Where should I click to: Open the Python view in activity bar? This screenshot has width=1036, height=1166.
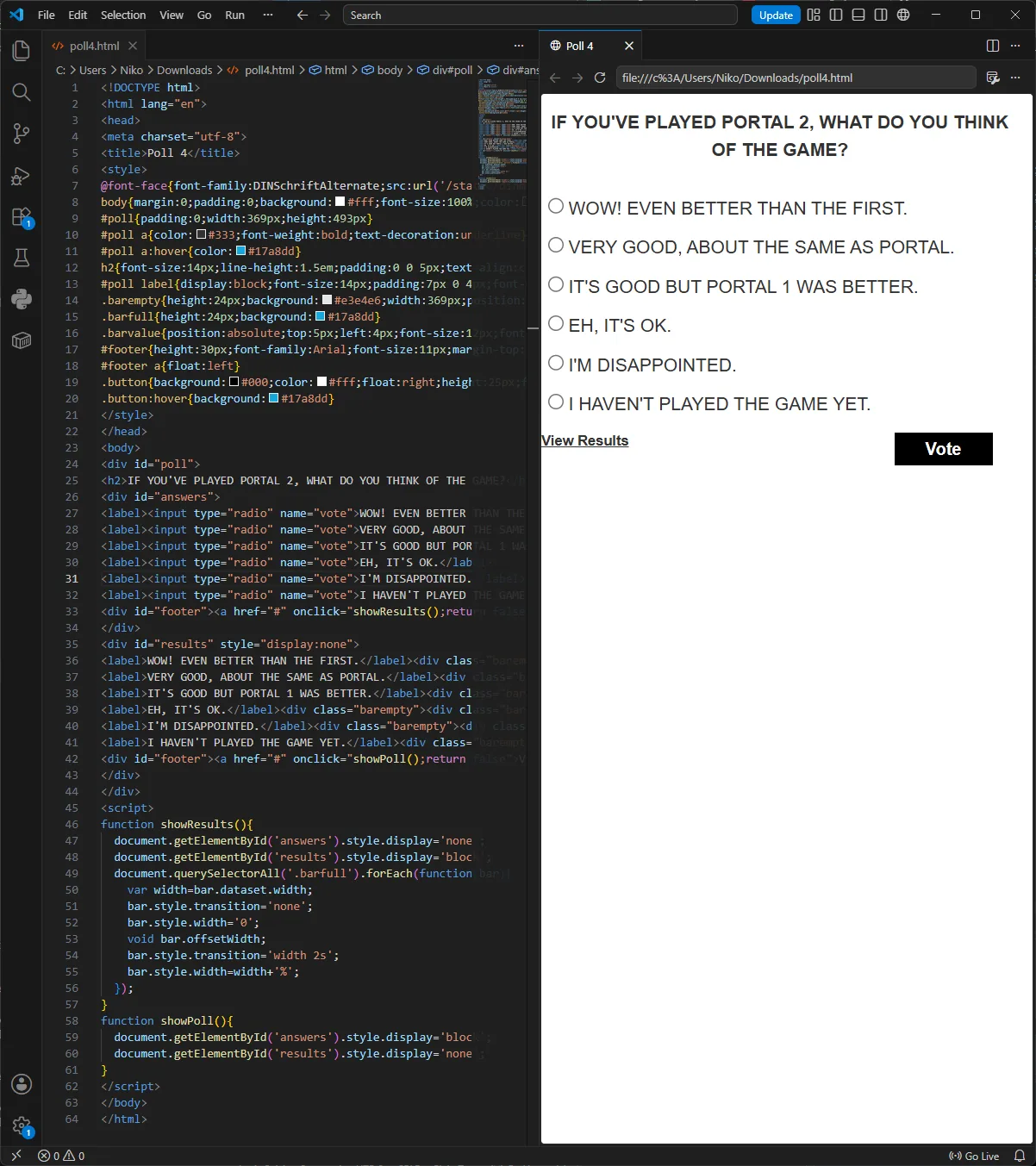22,299
